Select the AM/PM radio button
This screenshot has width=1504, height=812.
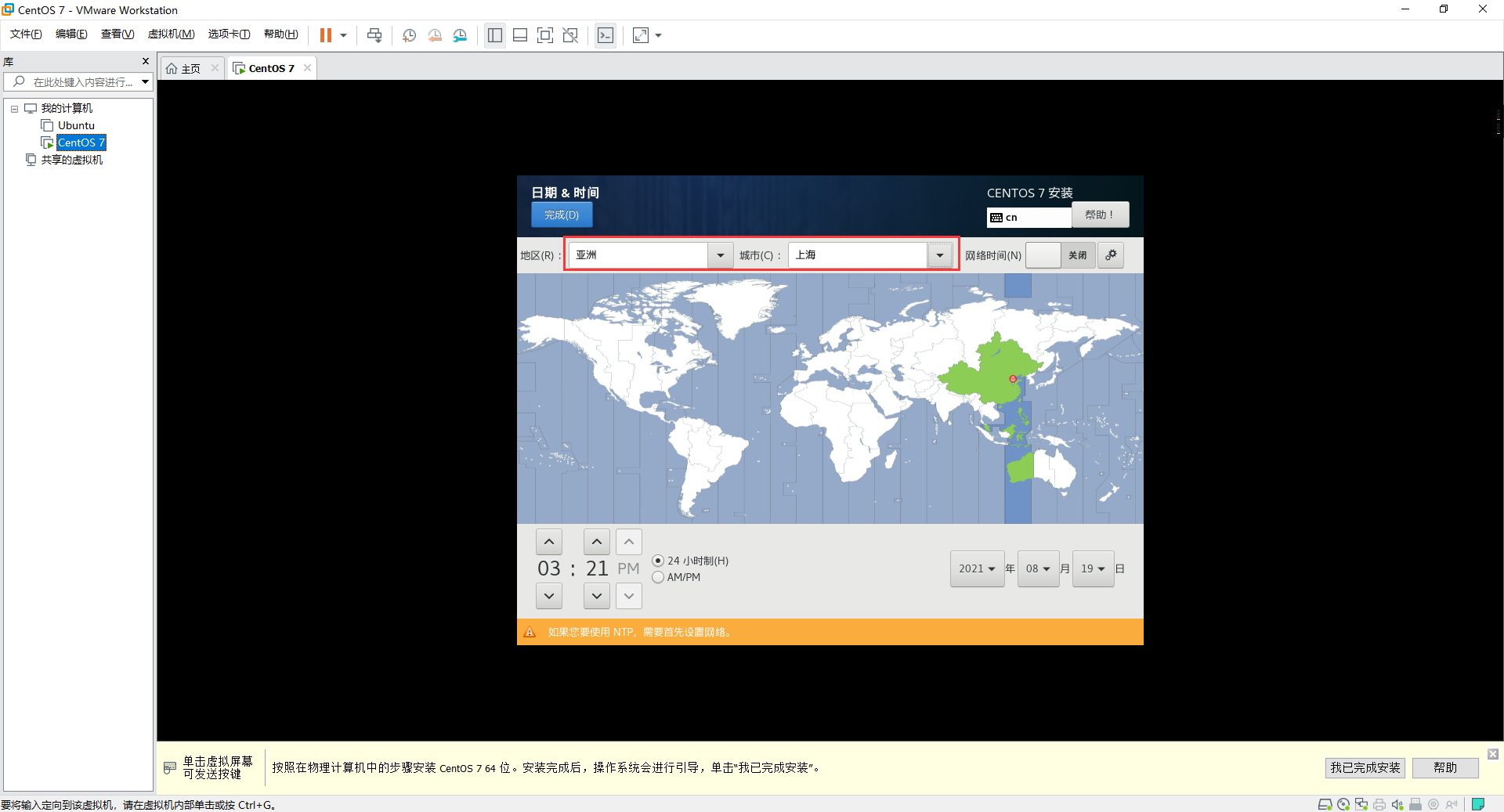[658, 577]
